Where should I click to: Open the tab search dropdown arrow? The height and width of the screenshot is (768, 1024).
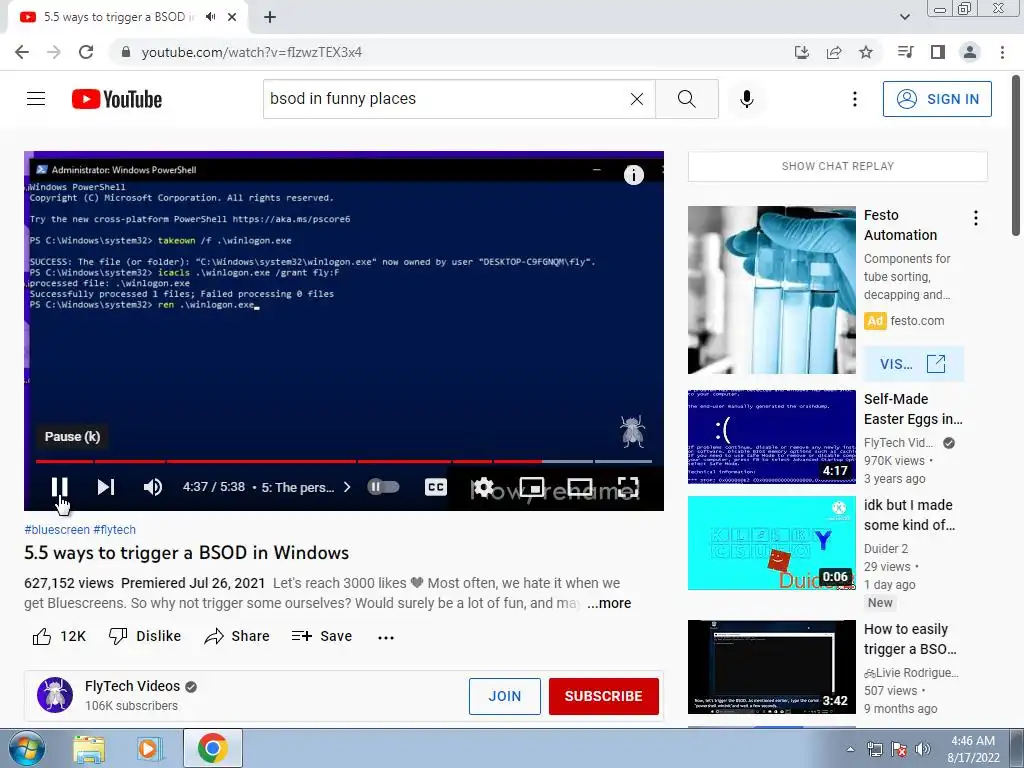pyautogui.click(x=904, y=17)
